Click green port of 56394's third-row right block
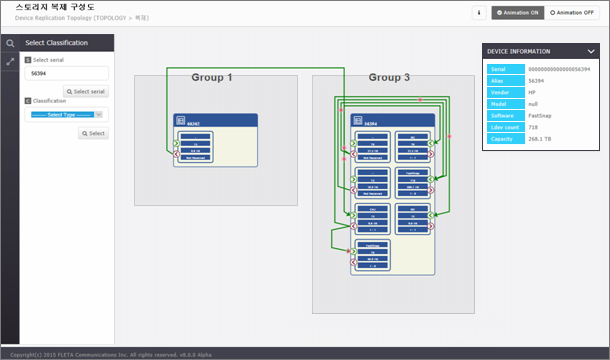The width and height of the screenshot is (610, 360). (x=431, y=216)
